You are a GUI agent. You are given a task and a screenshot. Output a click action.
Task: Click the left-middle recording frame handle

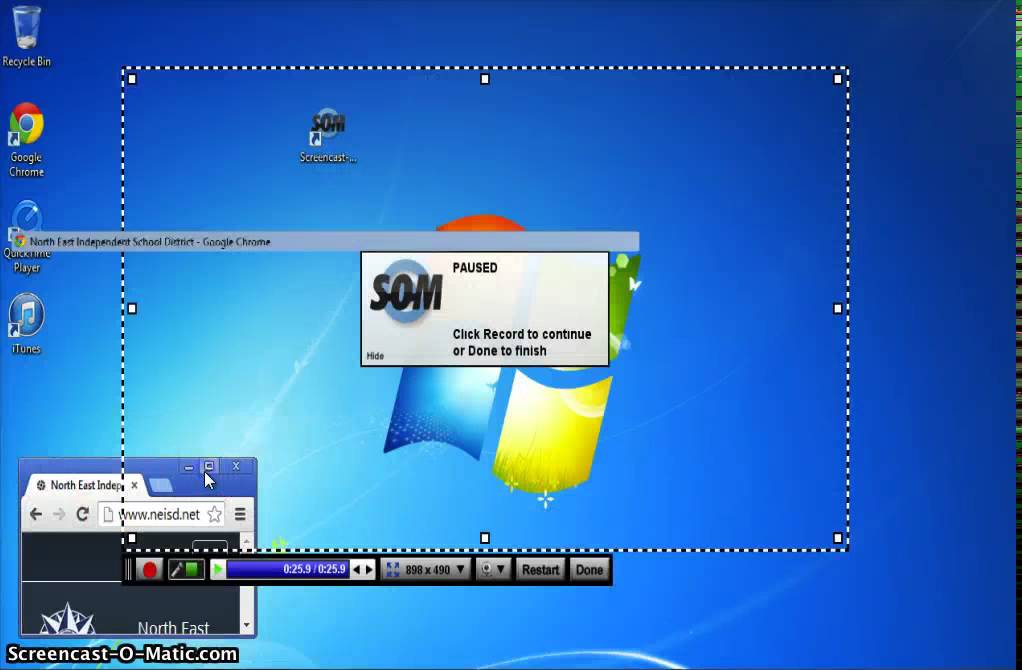tap(132, 308)
